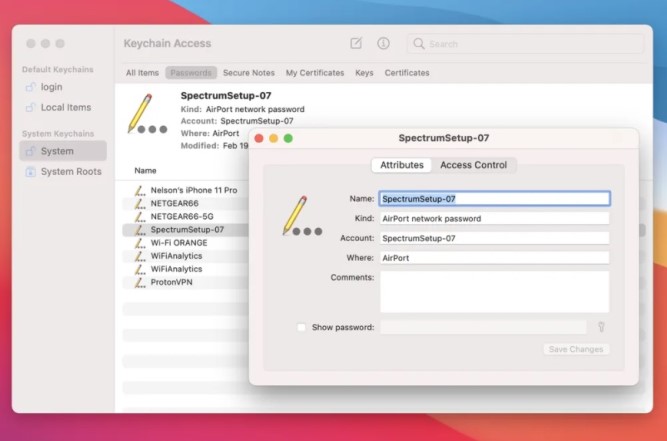Click the compose new item icon
This screenshot has height=441, width=667.
(x=356, y=44)
